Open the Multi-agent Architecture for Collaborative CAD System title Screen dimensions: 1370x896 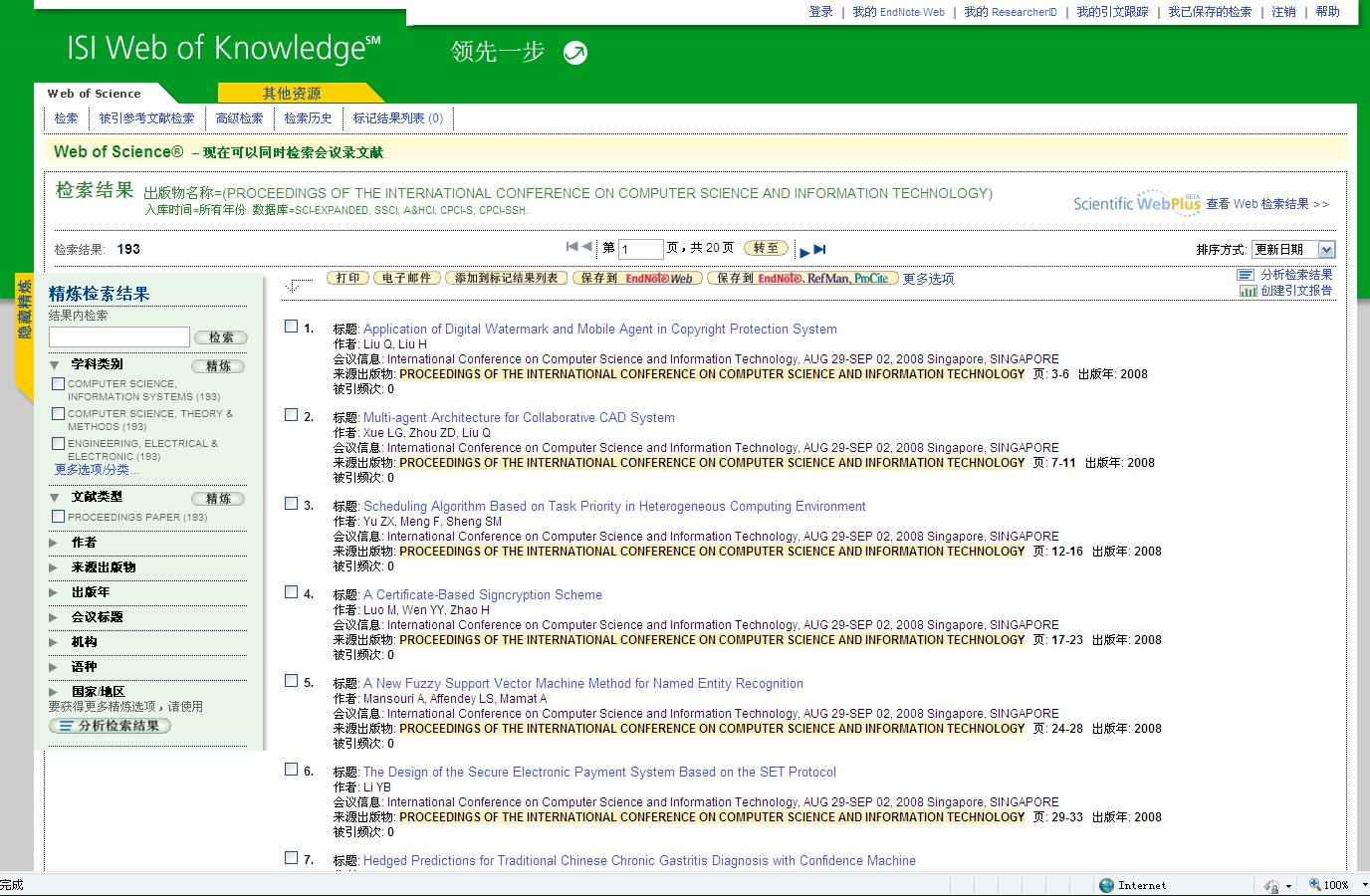pos(519,417)
